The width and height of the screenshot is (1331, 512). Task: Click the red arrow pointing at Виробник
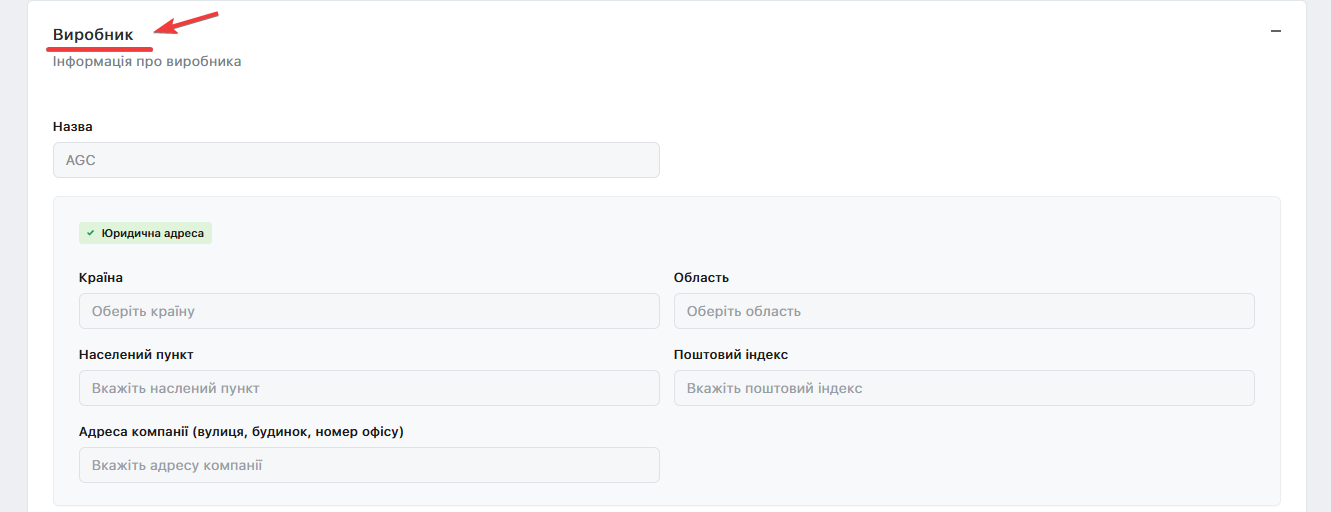pyautogui.click(x=191, y=24)
